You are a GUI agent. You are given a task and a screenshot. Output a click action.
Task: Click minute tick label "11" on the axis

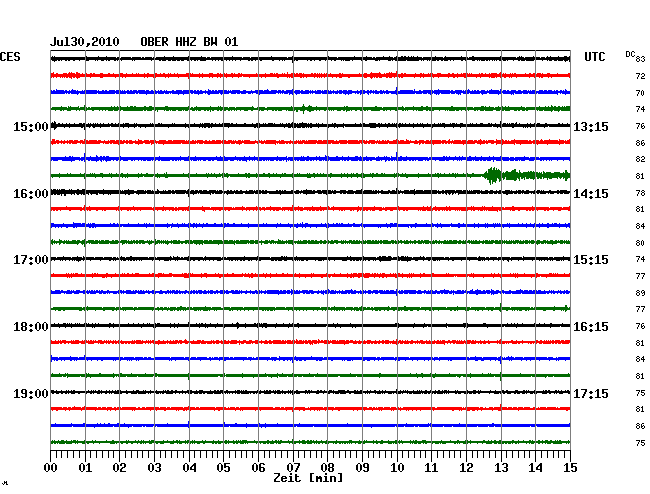431,468
